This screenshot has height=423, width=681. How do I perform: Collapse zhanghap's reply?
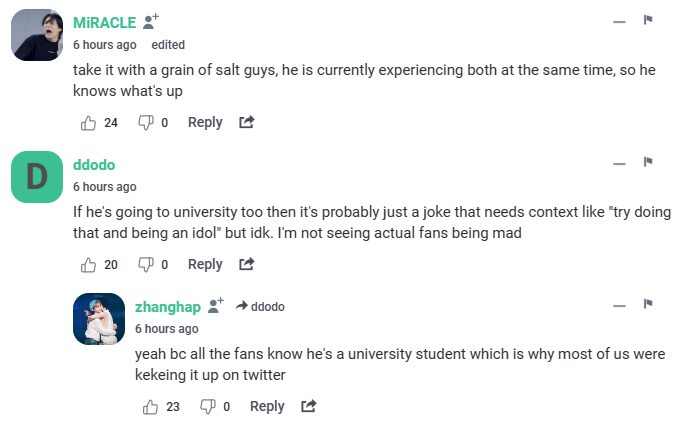tap(619, 305)
